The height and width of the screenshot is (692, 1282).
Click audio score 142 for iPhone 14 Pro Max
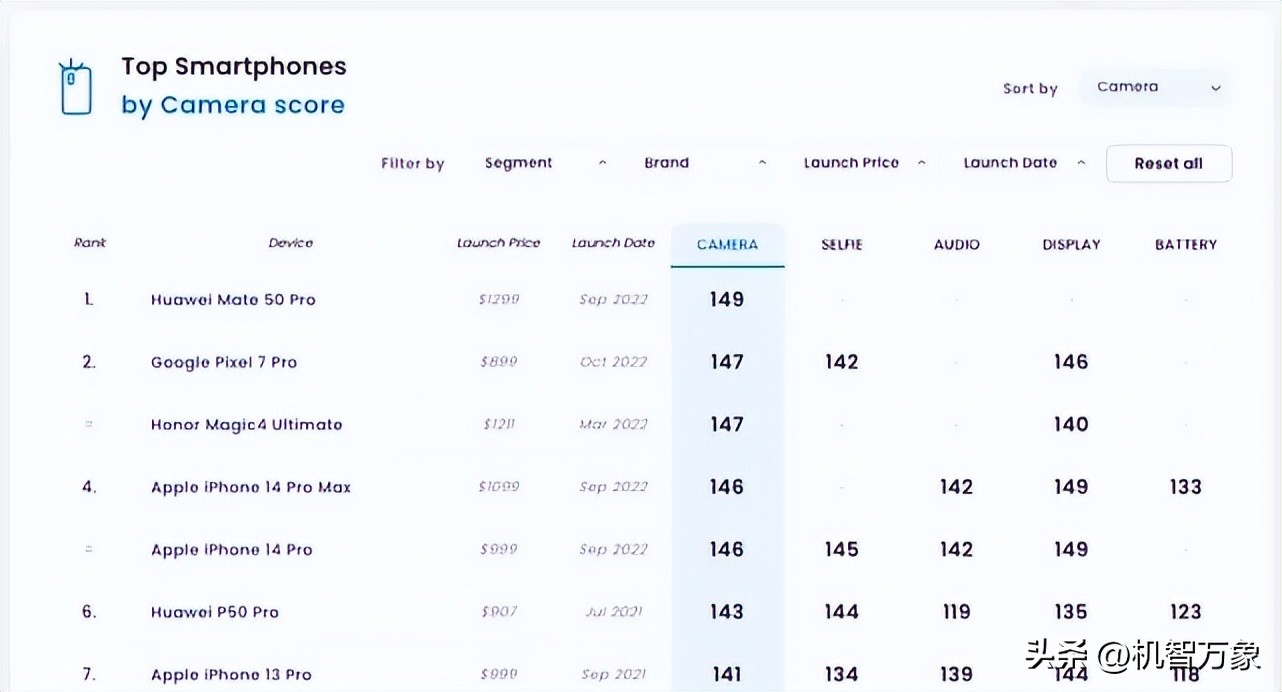[x=956, y=487]
